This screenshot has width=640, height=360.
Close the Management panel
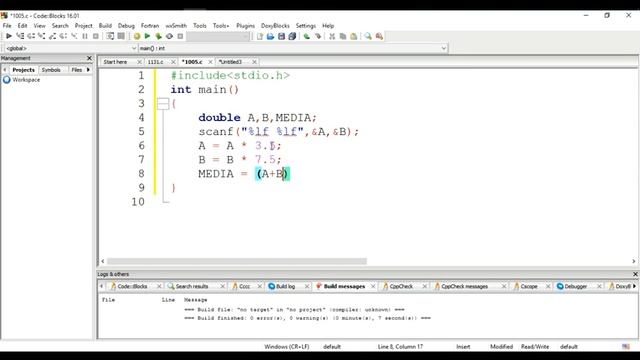89,58
